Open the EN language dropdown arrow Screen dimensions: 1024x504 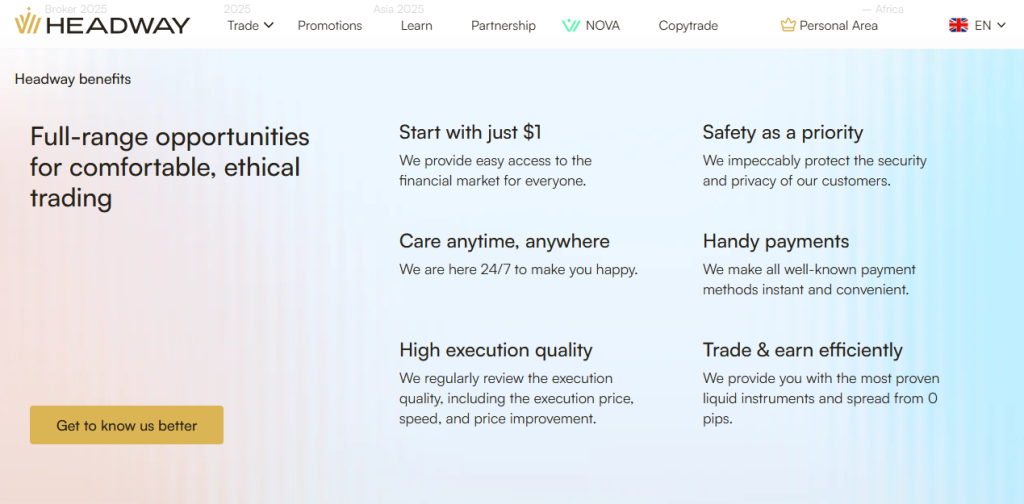pos(1001,25)
